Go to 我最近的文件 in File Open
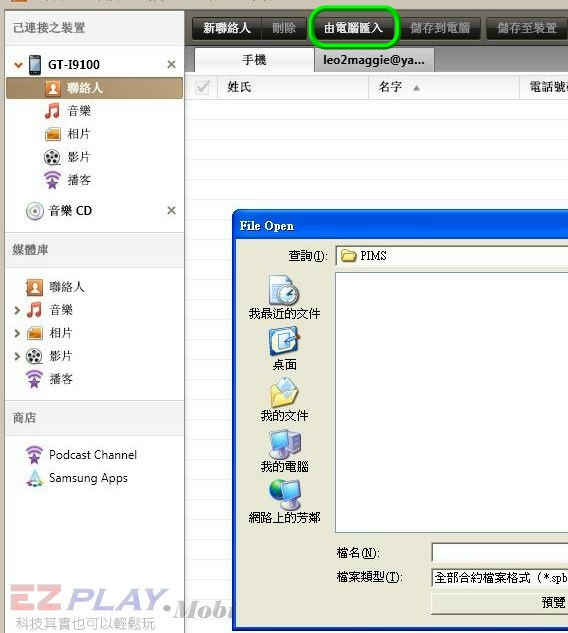This screenshot has height=633, width=568. tap(284, 298)
